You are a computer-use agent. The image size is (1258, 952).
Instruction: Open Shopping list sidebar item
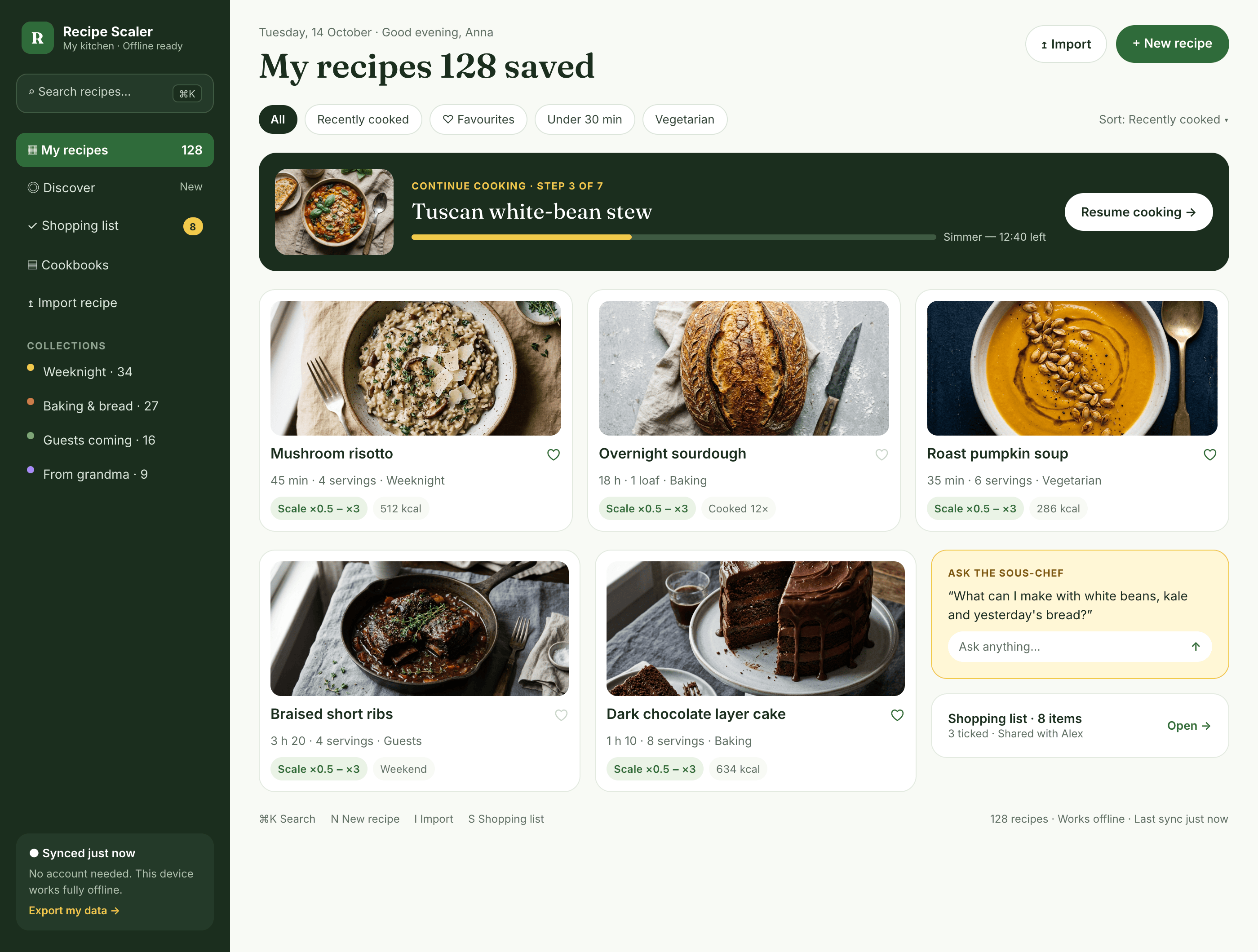pos(115,225)
